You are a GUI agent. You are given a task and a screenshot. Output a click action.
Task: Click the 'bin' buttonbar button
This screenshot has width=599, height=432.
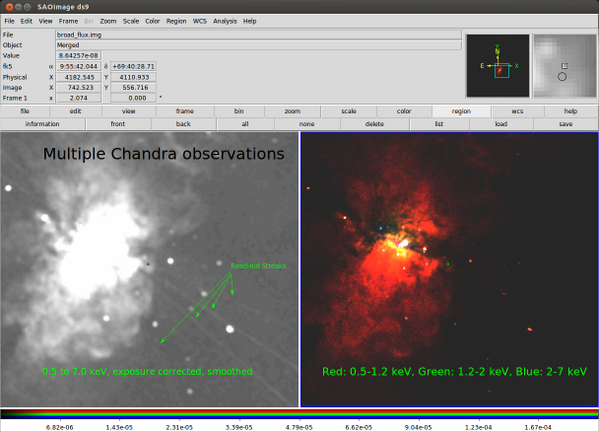pyautogui.click(x=239, y=111)
